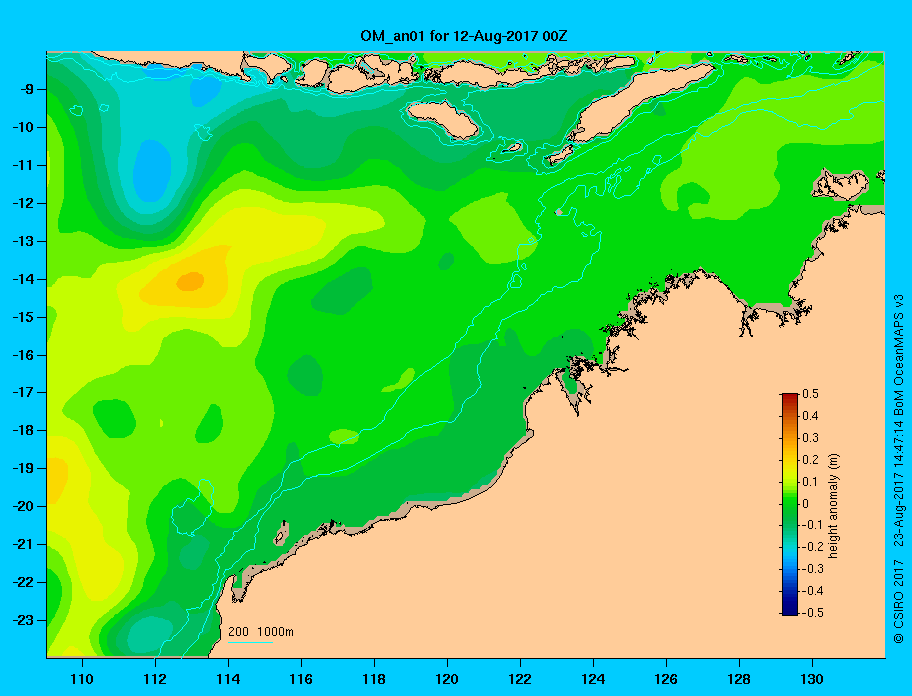
Task: Click latitude label "-12" on the vertical axis
Action: 23,204
